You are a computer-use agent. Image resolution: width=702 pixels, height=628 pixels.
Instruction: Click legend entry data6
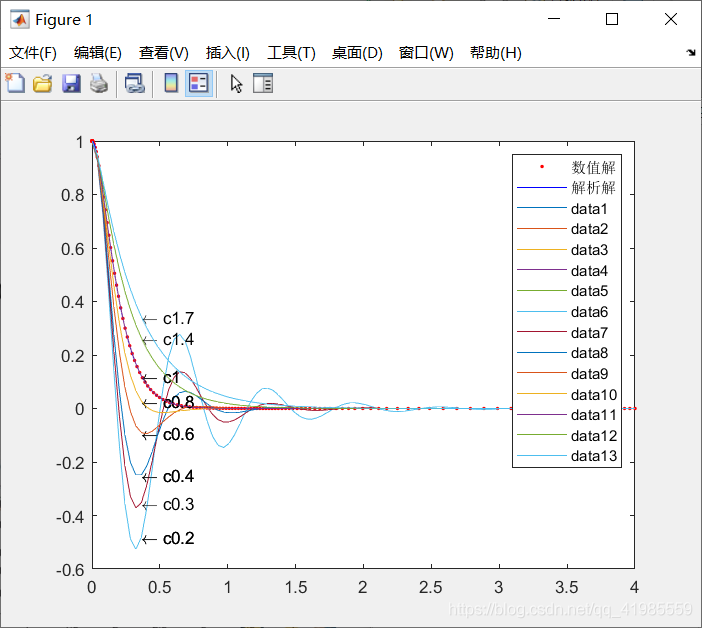[x=589, y=312]
